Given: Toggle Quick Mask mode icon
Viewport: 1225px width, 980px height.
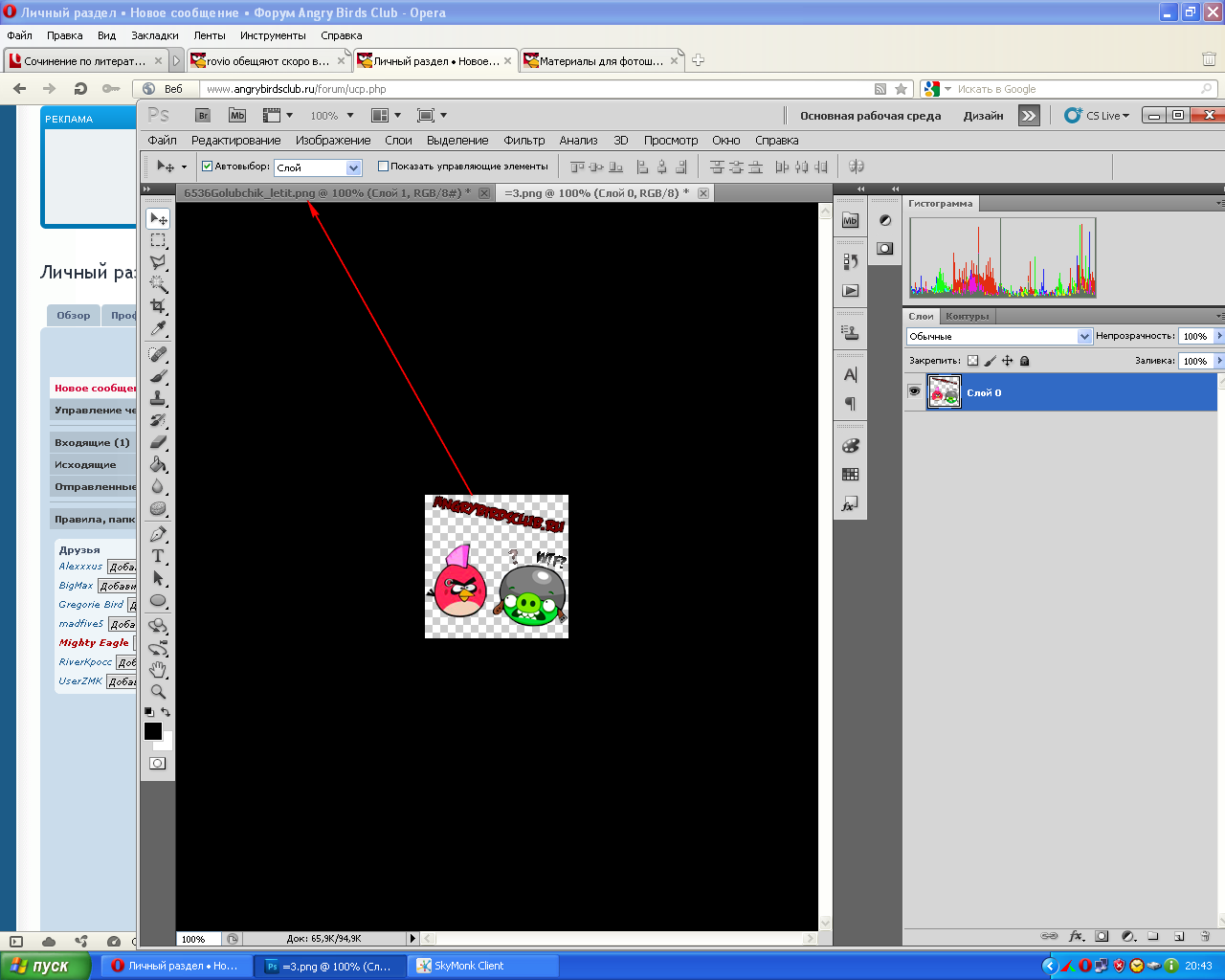Looking at the screenshot, I should (158, 763).
